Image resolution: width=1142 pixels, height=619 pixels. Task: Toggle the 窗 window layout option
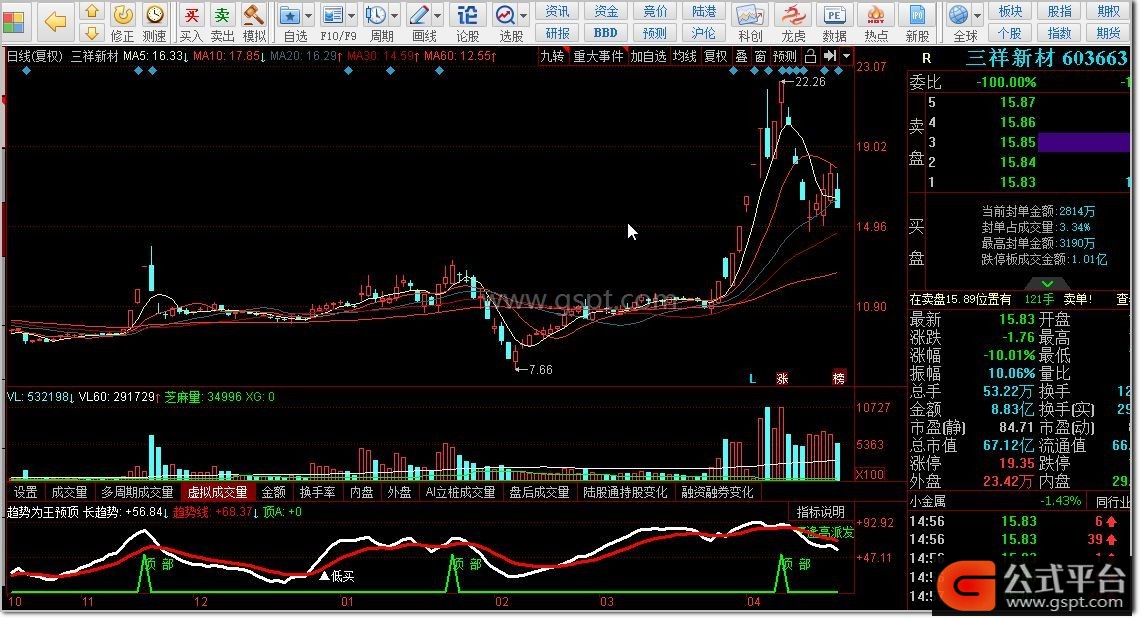pos(760,56)
